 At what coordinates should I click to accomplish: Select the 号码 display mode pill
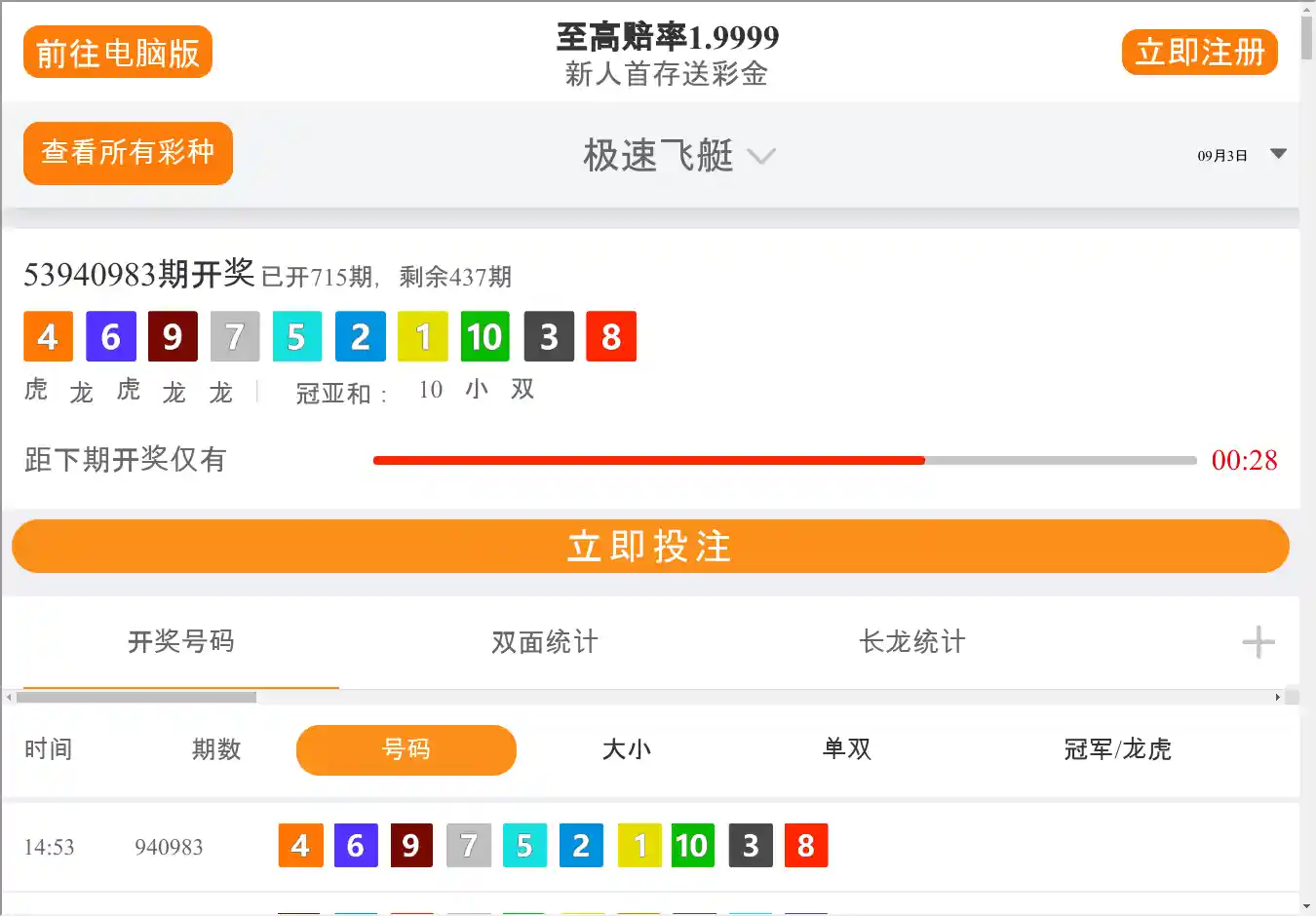(x=406, y=750)
